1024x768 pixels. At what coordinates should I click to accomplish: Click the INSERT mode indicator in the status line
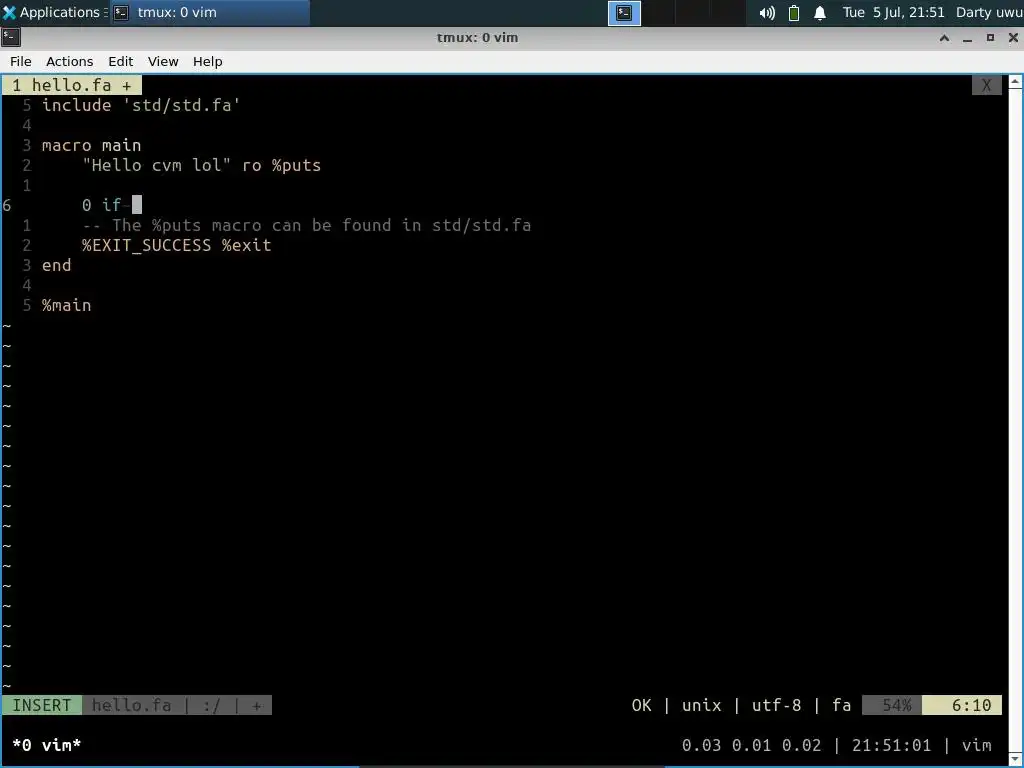pos(42,705)
